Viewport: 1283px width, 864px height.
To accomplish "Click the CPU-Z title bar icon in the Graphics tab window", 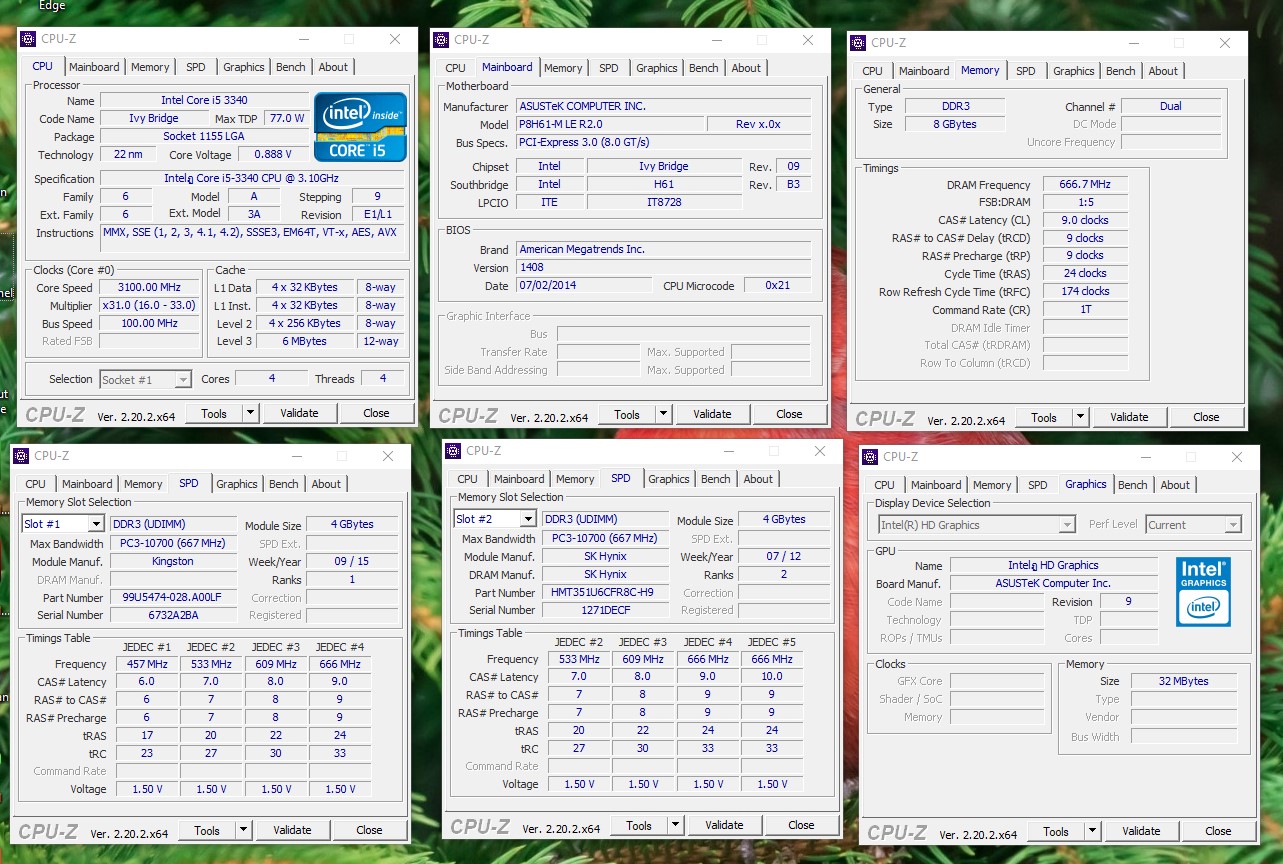I will [x=870, y=457].
